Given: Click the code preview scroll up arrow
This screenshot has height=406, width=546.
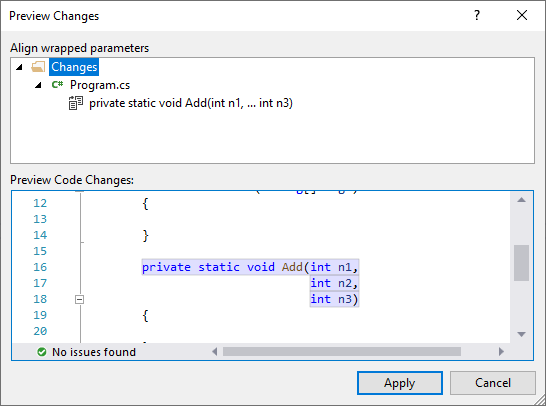Looking at the screenshot, I should click(521, 200).
